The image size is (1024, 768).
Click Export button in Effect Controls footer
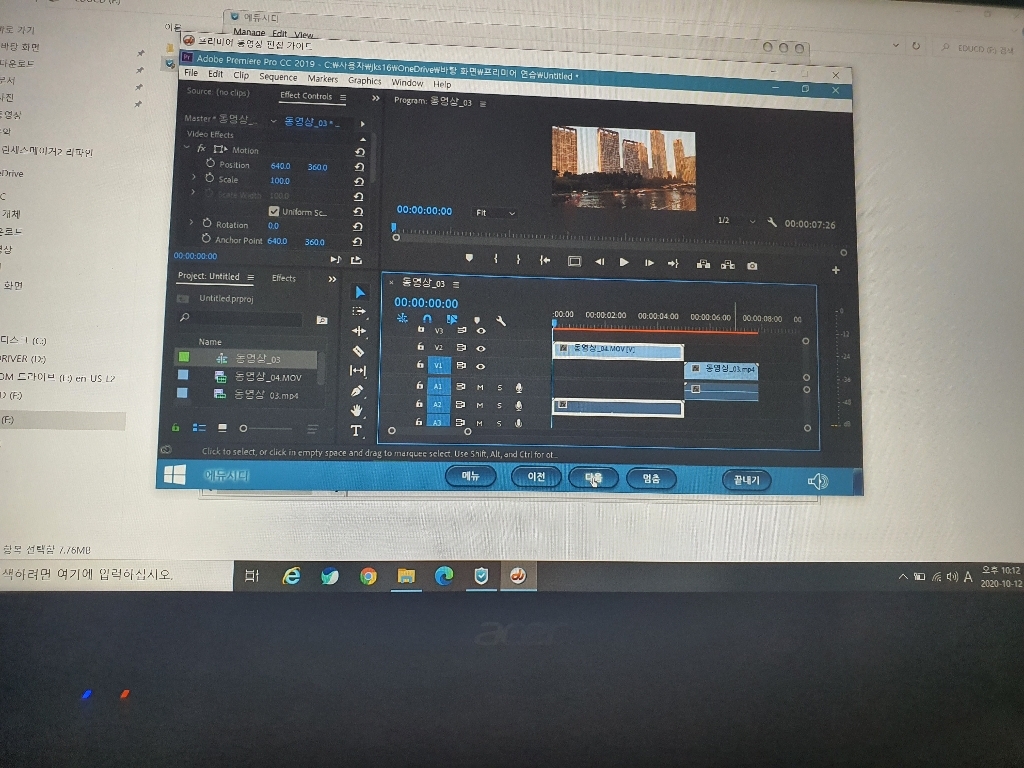tap(356, 260)
